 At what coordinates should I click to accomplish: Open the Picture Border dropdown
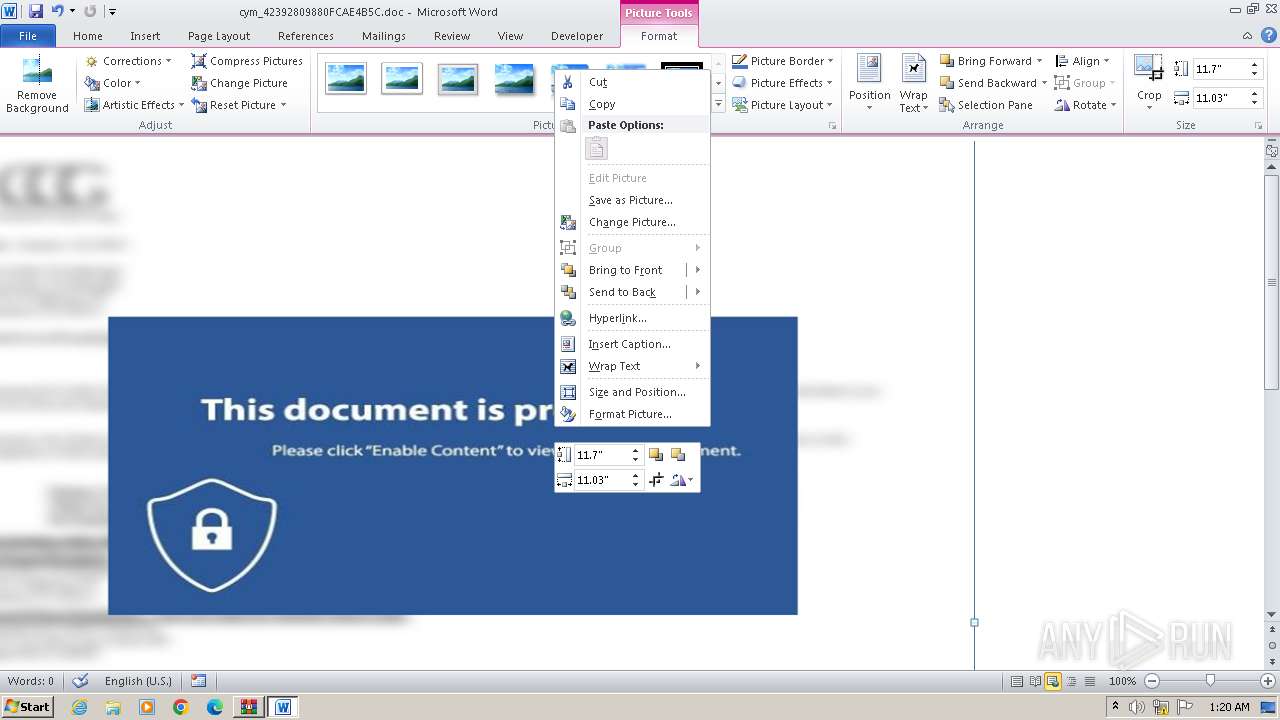(x=782, y=61)
